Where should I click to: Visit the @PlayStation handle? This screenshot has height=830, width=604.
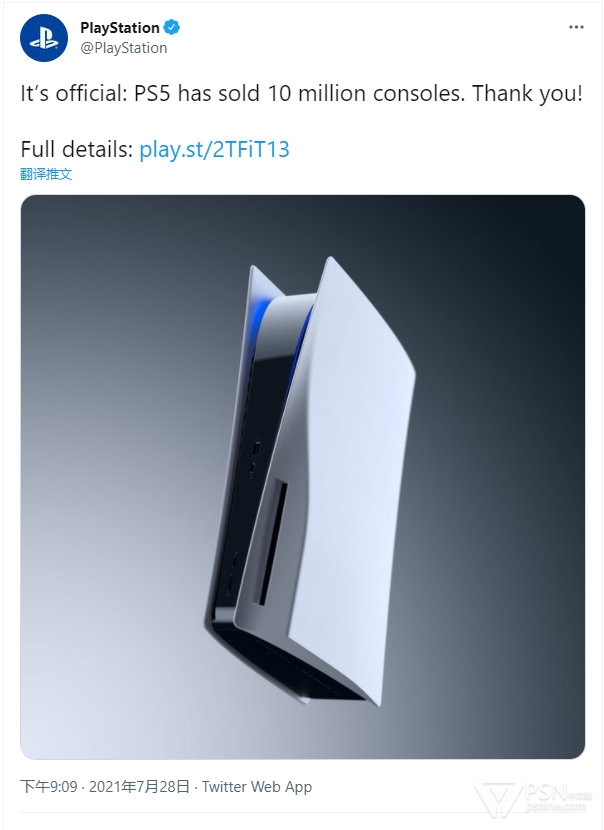(x=123, y=48)
